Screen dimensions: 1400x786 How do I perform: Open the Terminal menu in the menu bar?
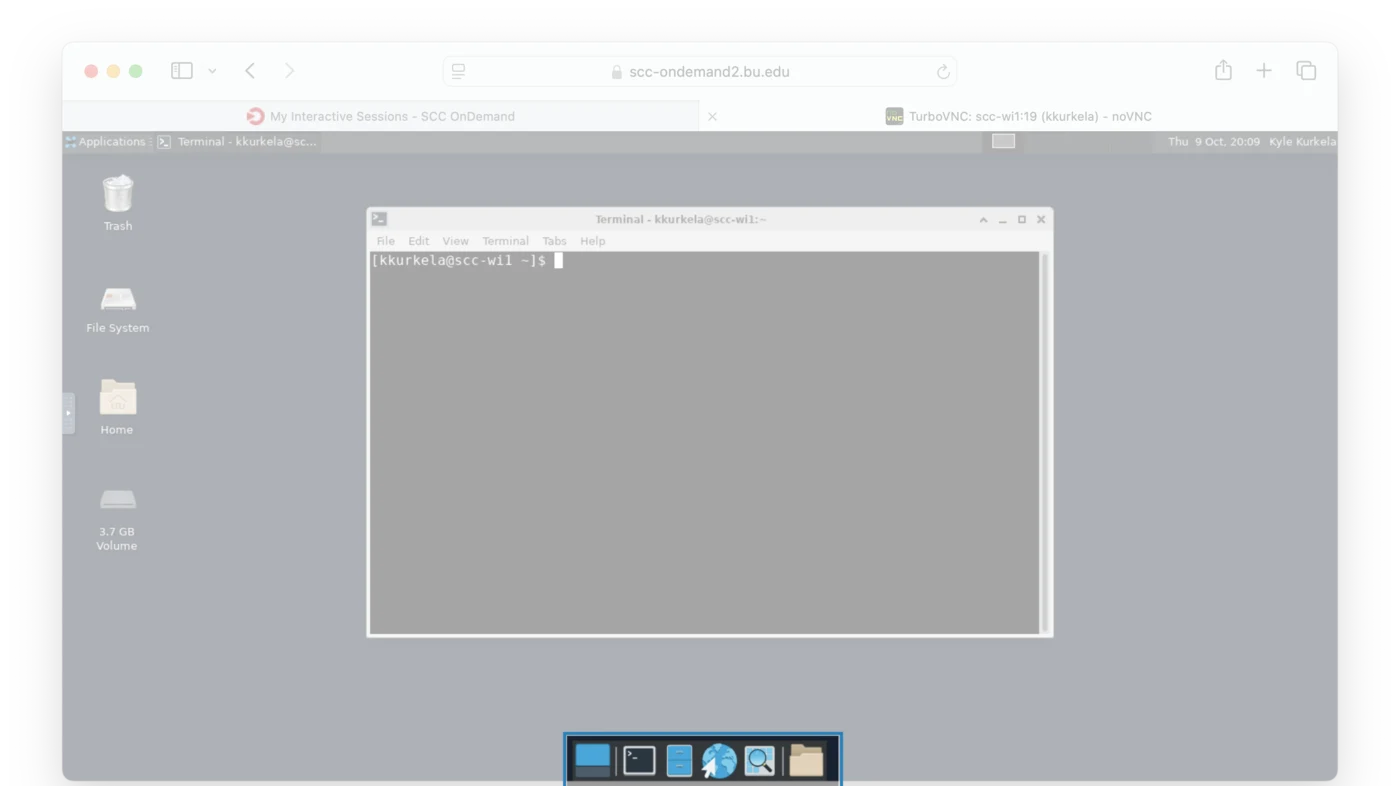tap(505, 241)
